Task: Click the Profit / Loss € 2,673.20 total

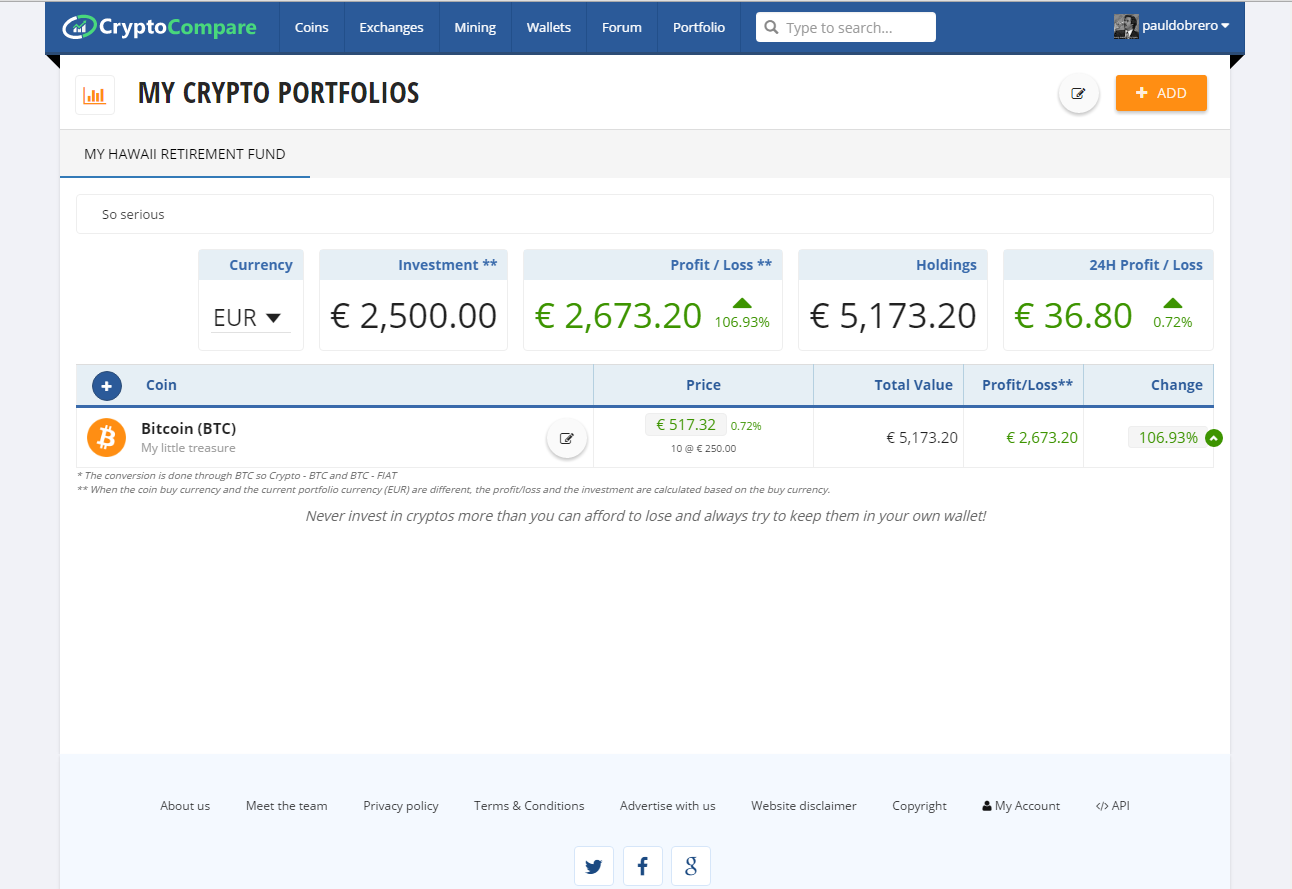Action: (x=618, y=316)
